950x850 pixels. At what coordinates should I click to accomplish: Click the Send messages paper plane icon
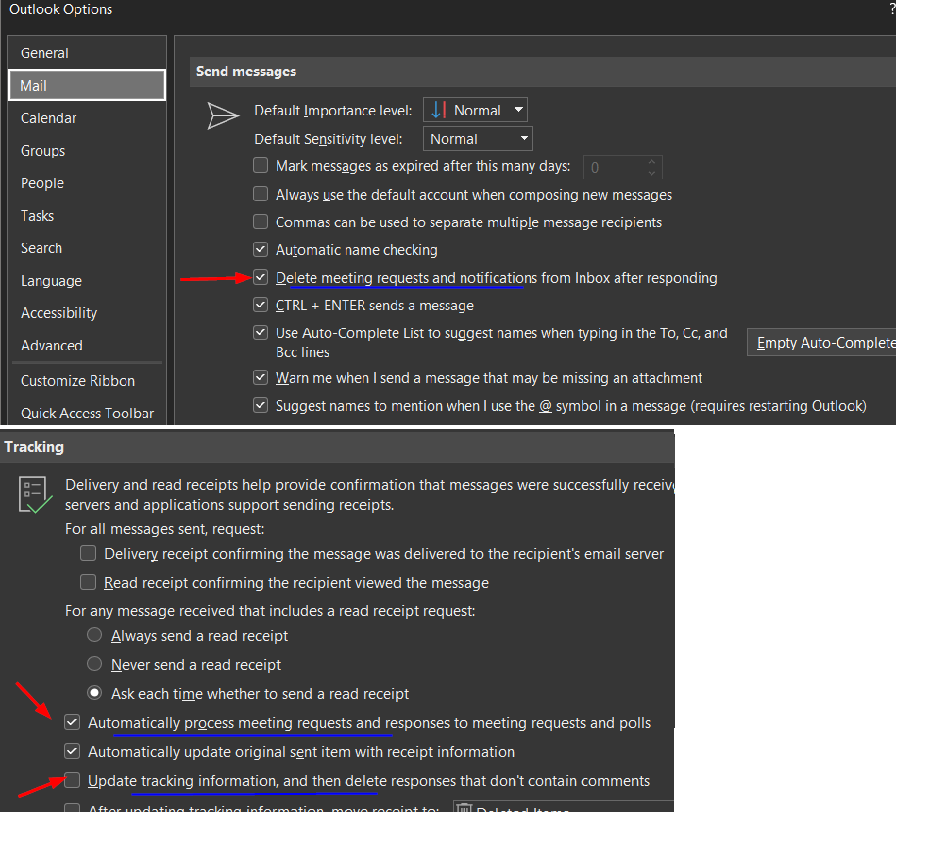223,115
